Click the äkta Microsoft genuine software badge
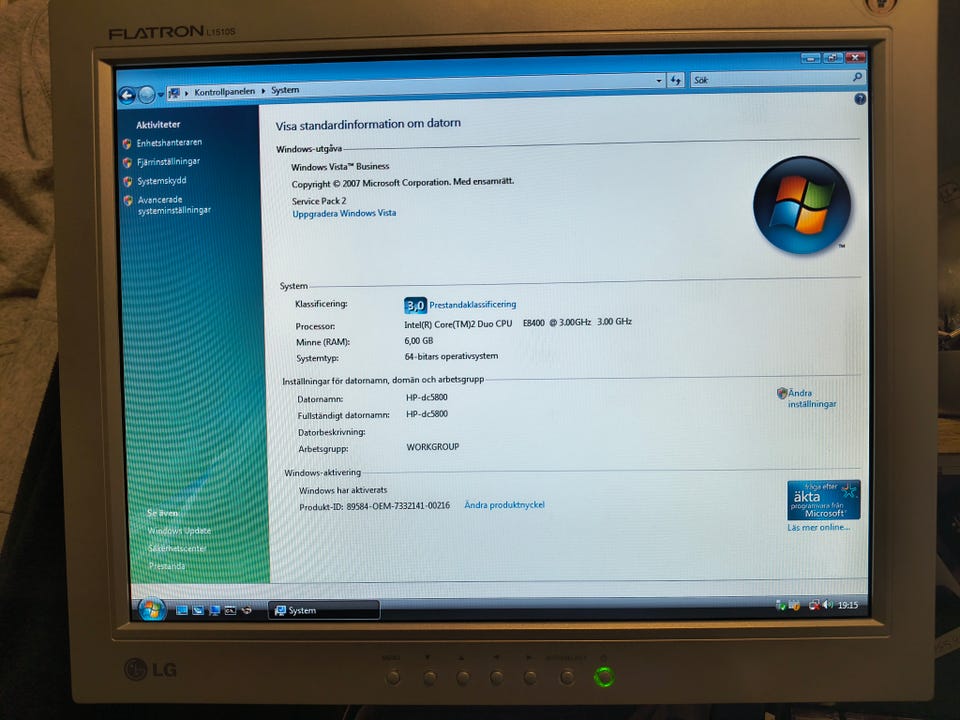This screenshot has width=960, height=720. click(x=823, y=500)
